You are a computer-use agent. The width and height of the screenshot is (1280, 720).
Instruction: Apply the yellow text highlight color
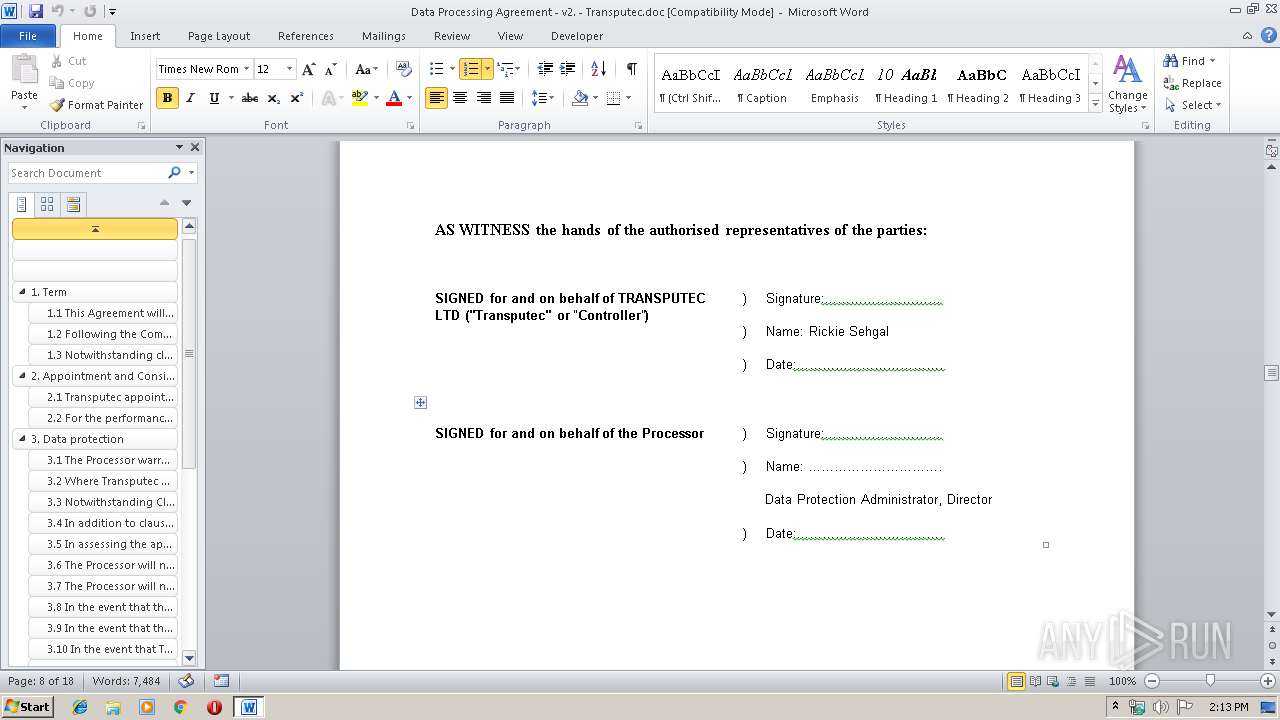[360, 98]
